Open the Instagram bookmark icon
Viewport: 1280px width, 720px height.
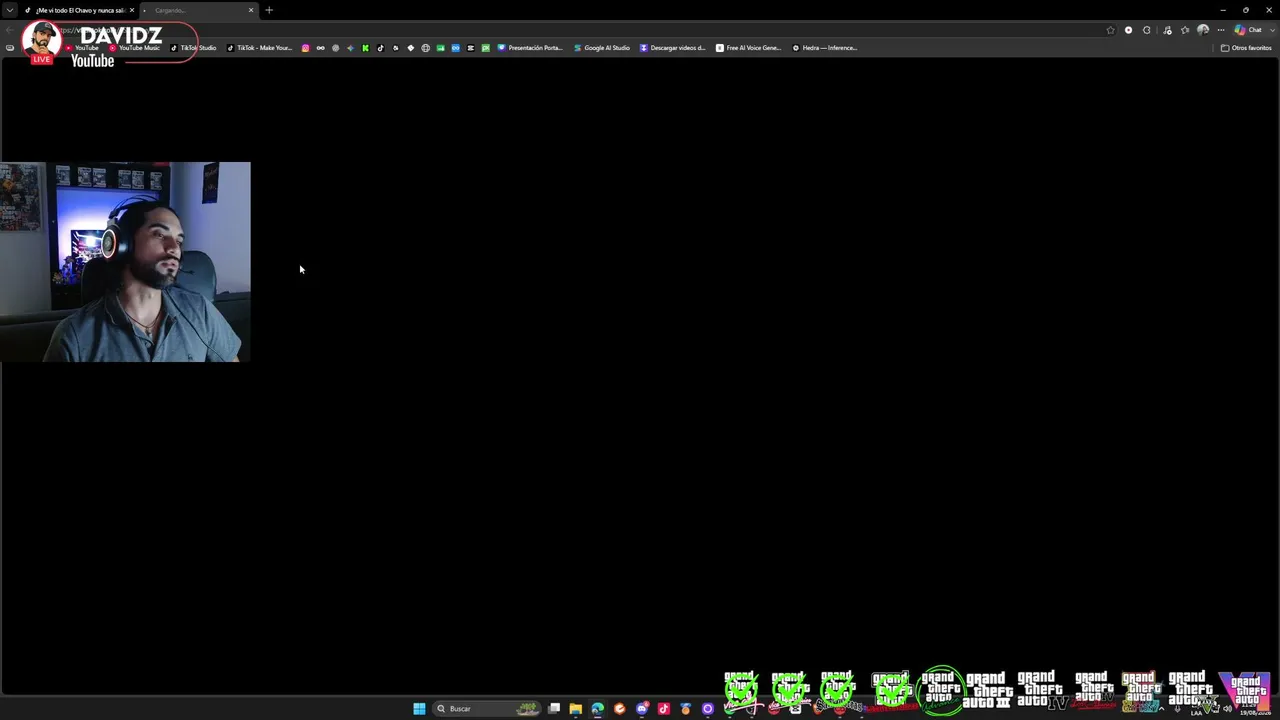(x=305, y=48)
